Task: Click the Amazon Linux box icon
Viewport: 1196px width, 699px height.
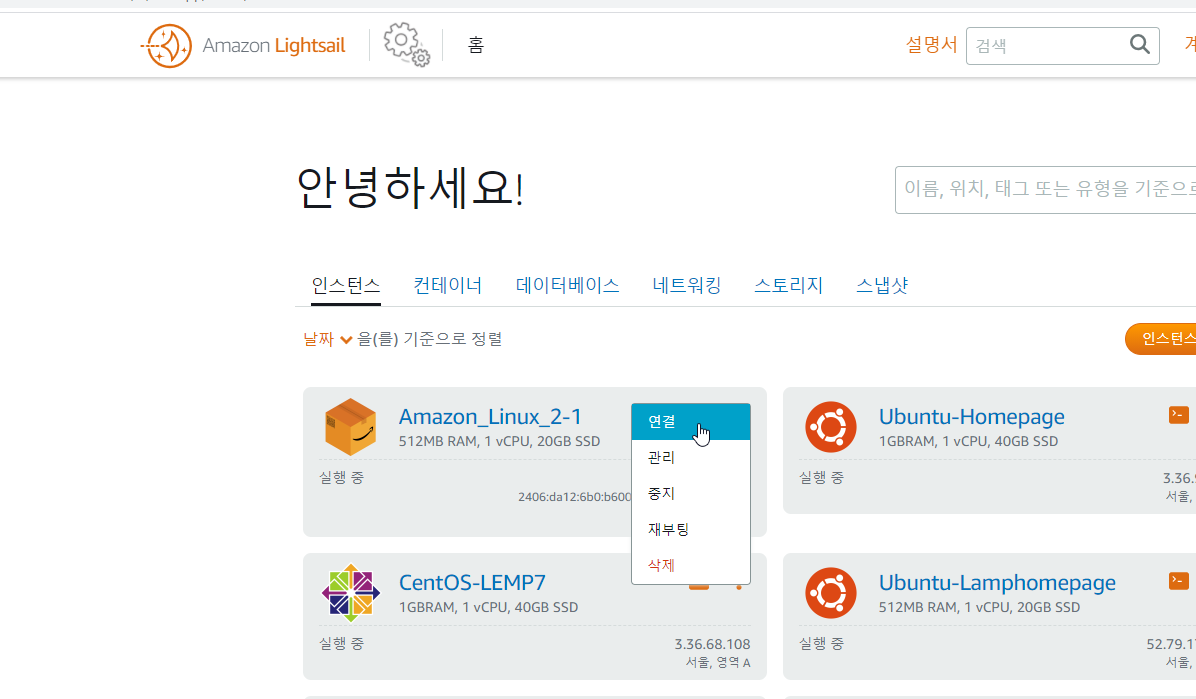Action: click(350, 427)
